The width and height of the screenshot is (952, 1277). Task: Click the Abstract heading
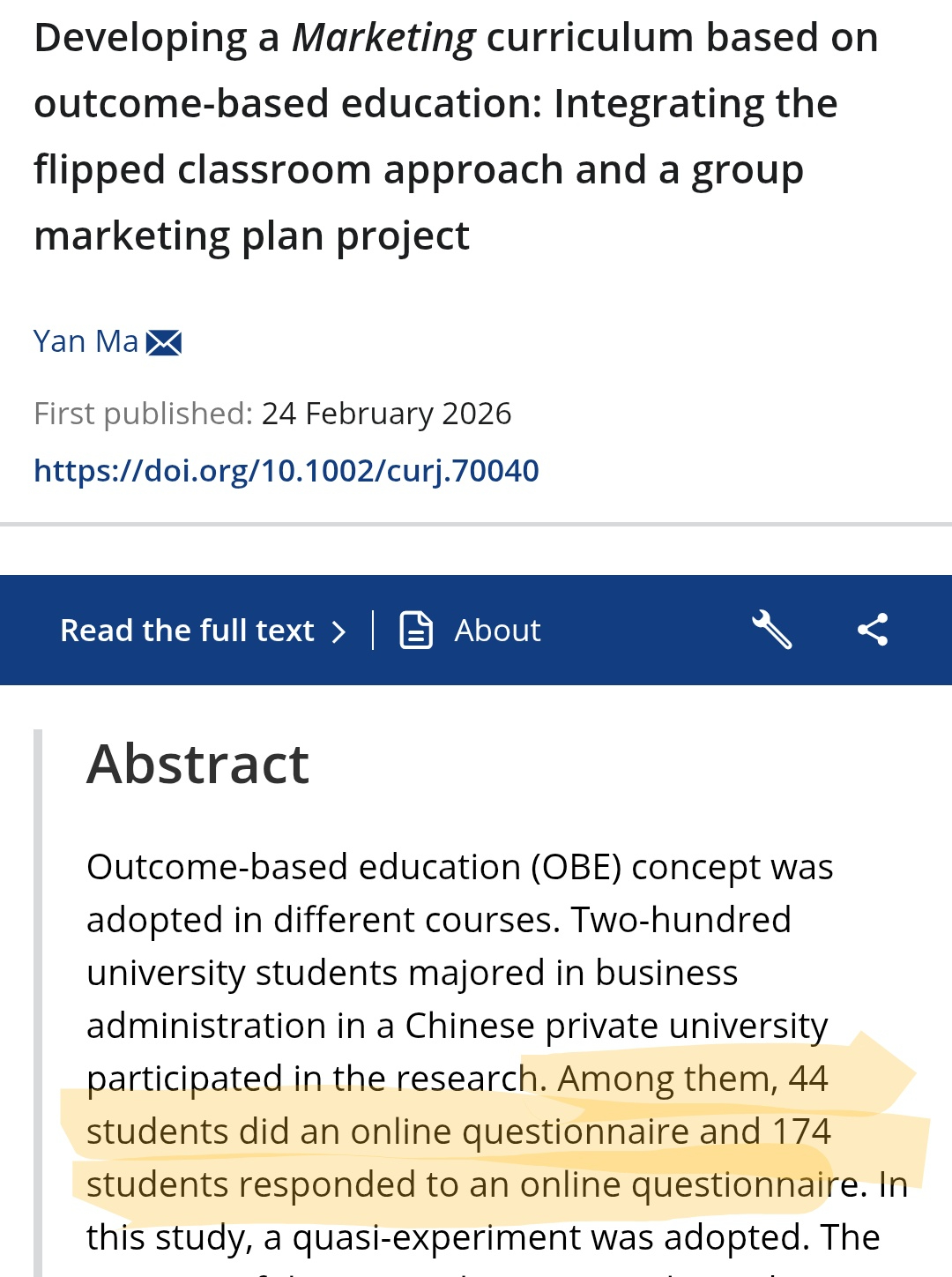[x=197, y=764]
